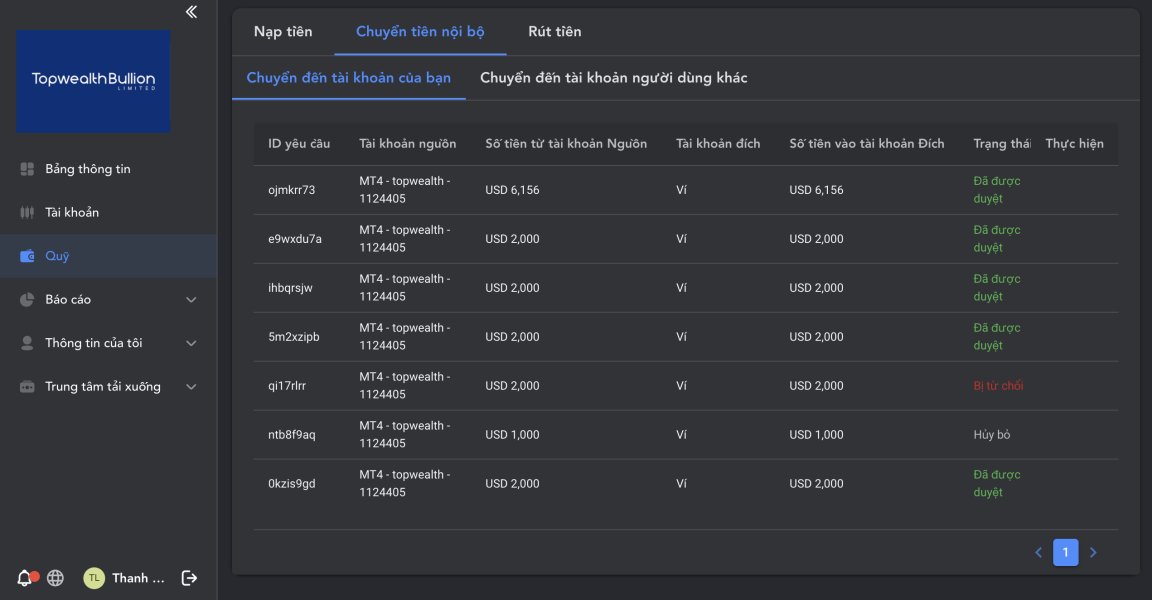Click the ID yêu cầu column header

point(299,144)
